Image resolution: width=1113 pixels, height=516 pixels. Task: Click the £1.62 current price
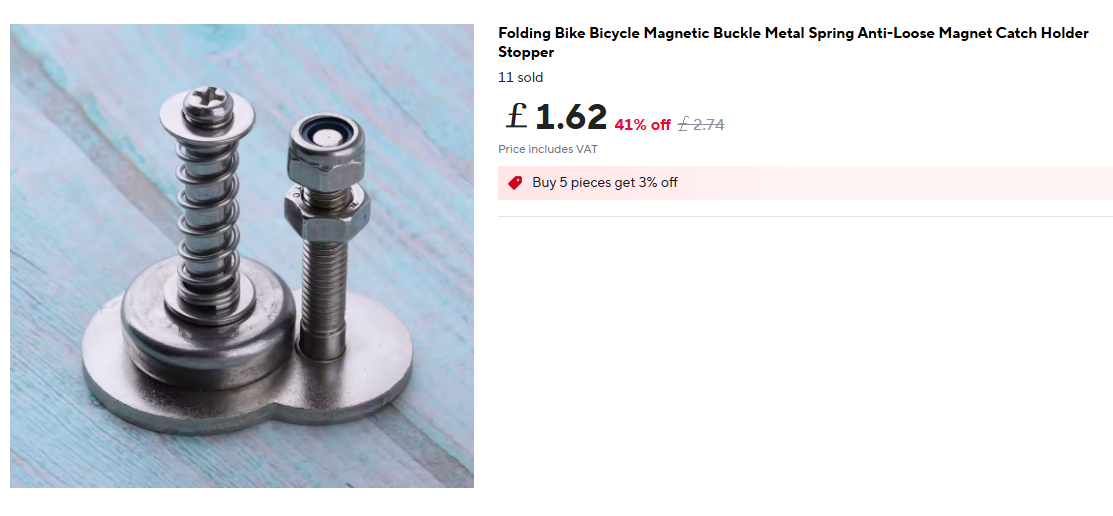tap(556, 117)
